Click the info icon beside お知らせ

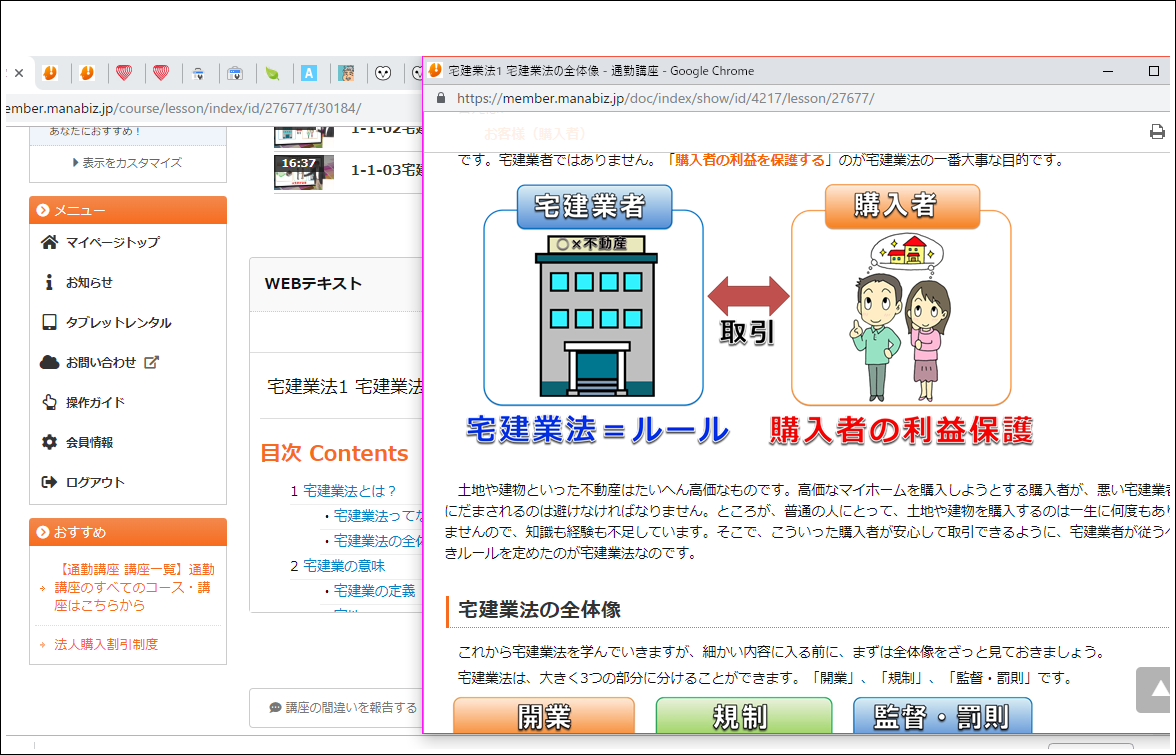(49, 283)
